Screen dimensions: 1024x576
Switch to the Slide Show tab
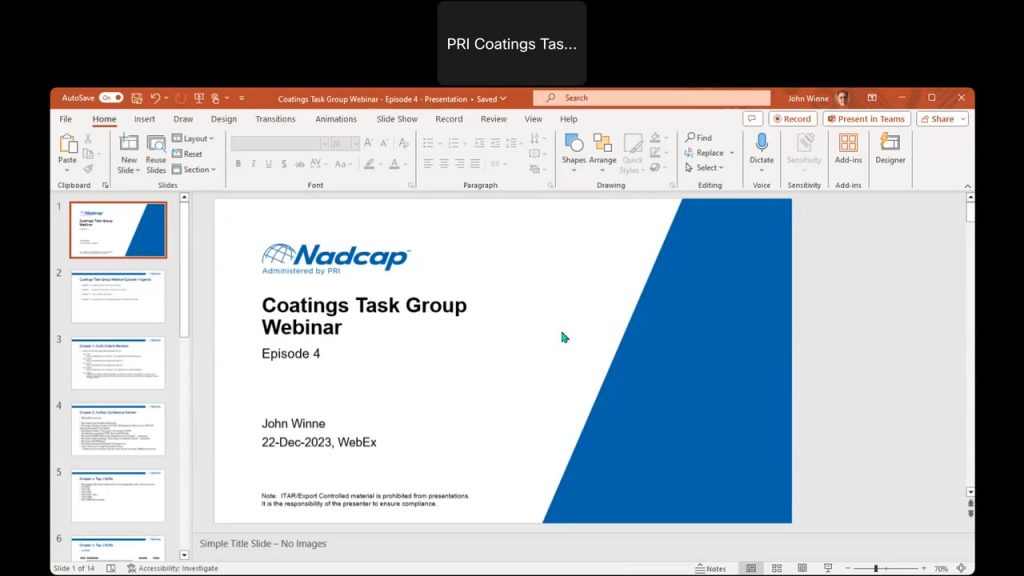click(397, 119)
